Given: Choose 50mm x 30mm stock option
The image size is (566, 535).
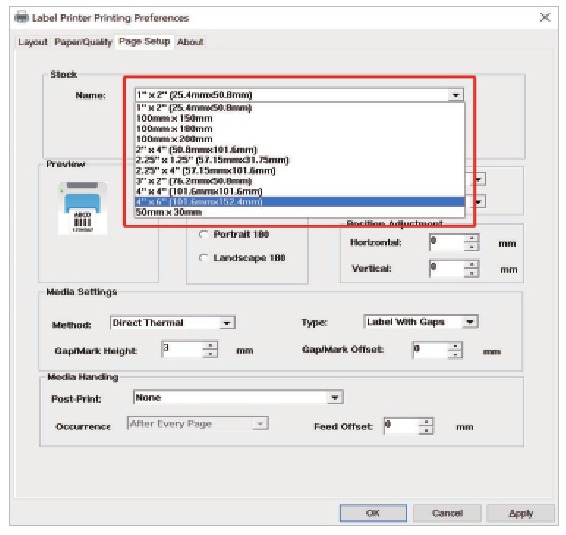Looking at the screenshot, I should tap(300, 212).
